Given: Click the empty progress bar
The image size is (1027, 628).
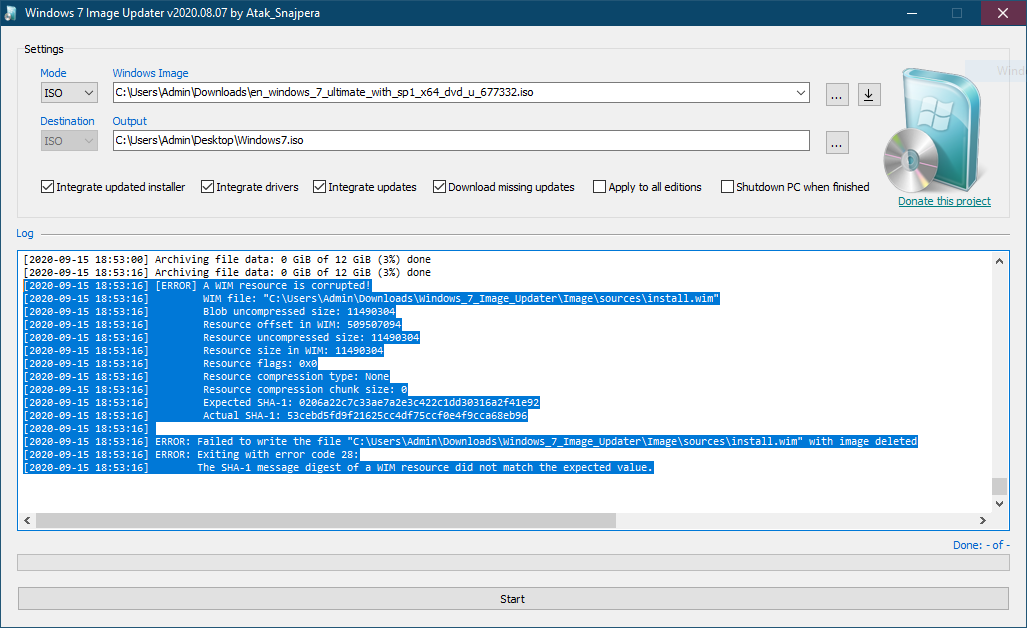Looking at the screenshot, I should click(513, 563).
